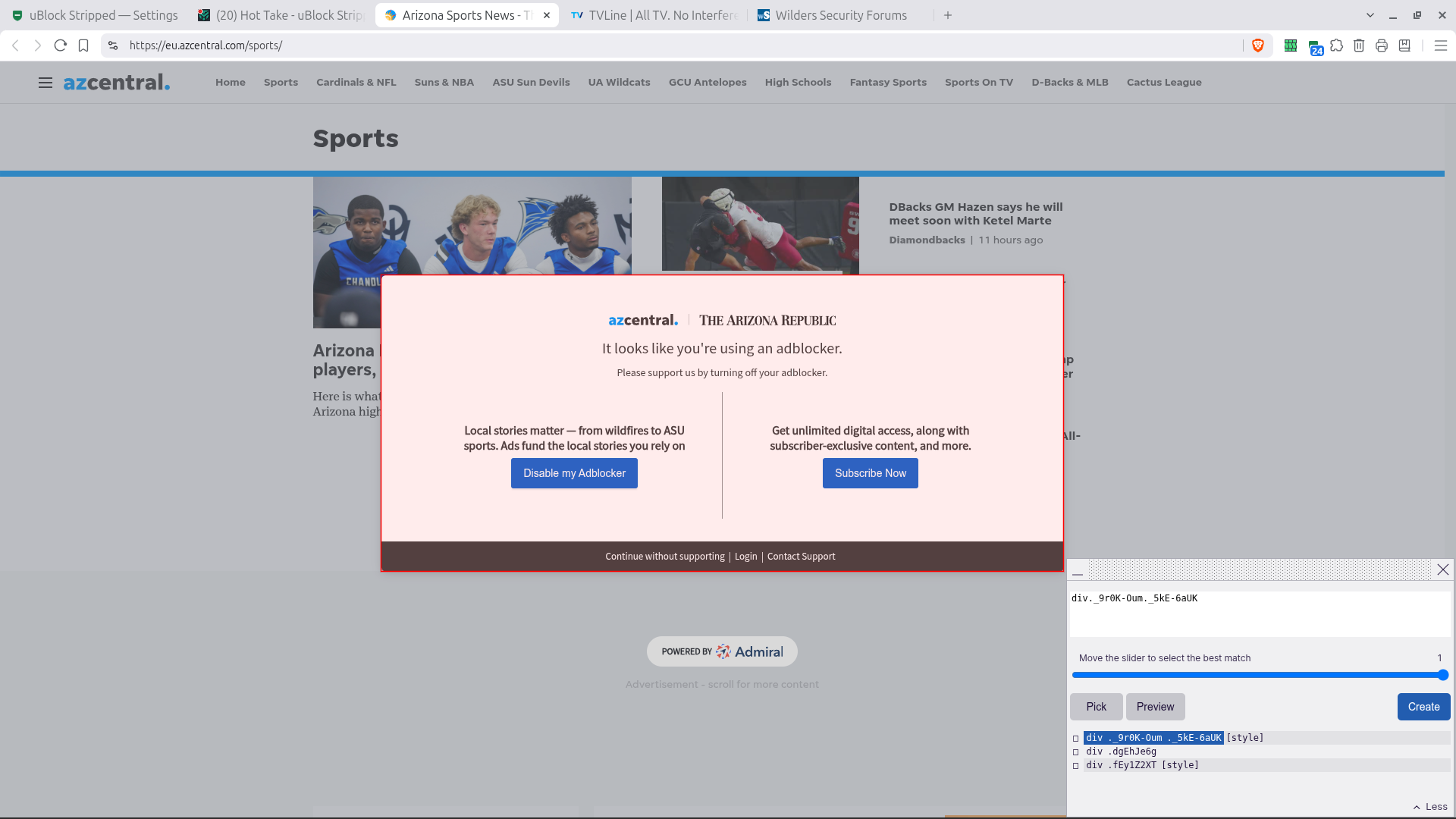This screenshot has width=1456, height=819.
Task: Click the azcentral logo in the header
Action: (117, 83)
